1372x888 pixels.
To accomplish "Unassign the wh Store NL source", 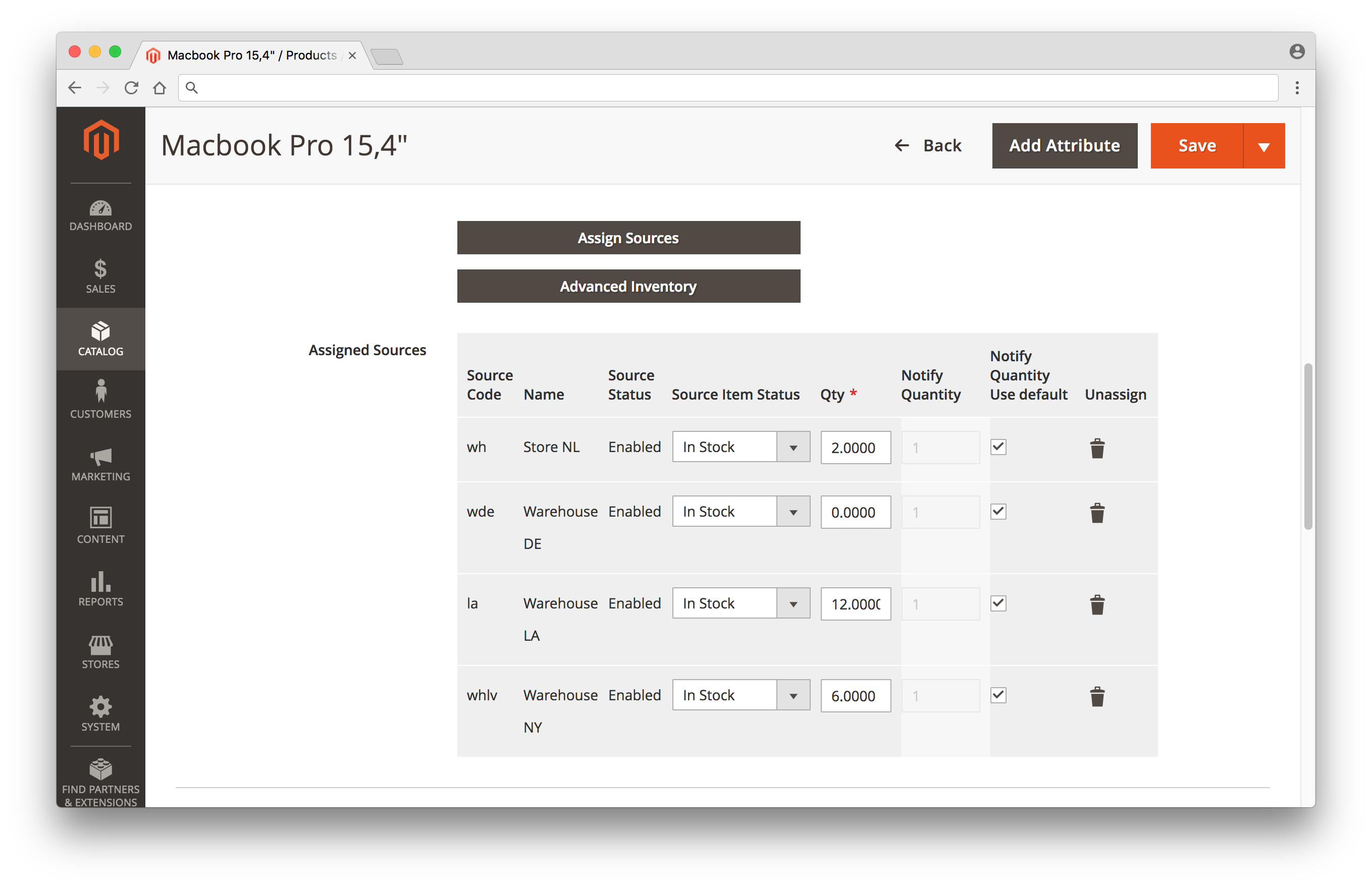I will pyautogui.click(x=1097, y=448).
